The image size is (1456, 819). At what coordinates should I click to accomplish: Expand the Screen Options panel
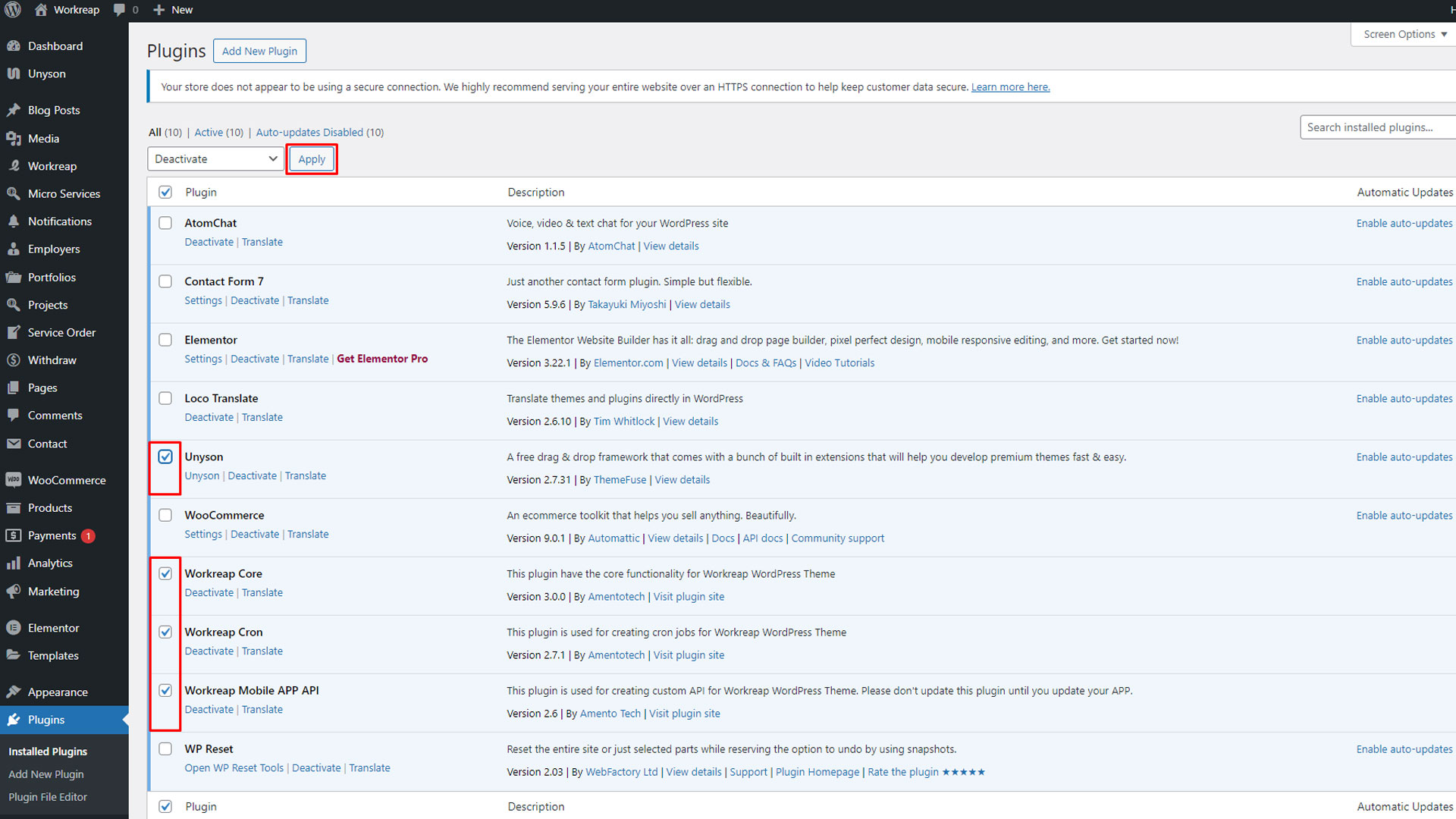pos(1404,34)
